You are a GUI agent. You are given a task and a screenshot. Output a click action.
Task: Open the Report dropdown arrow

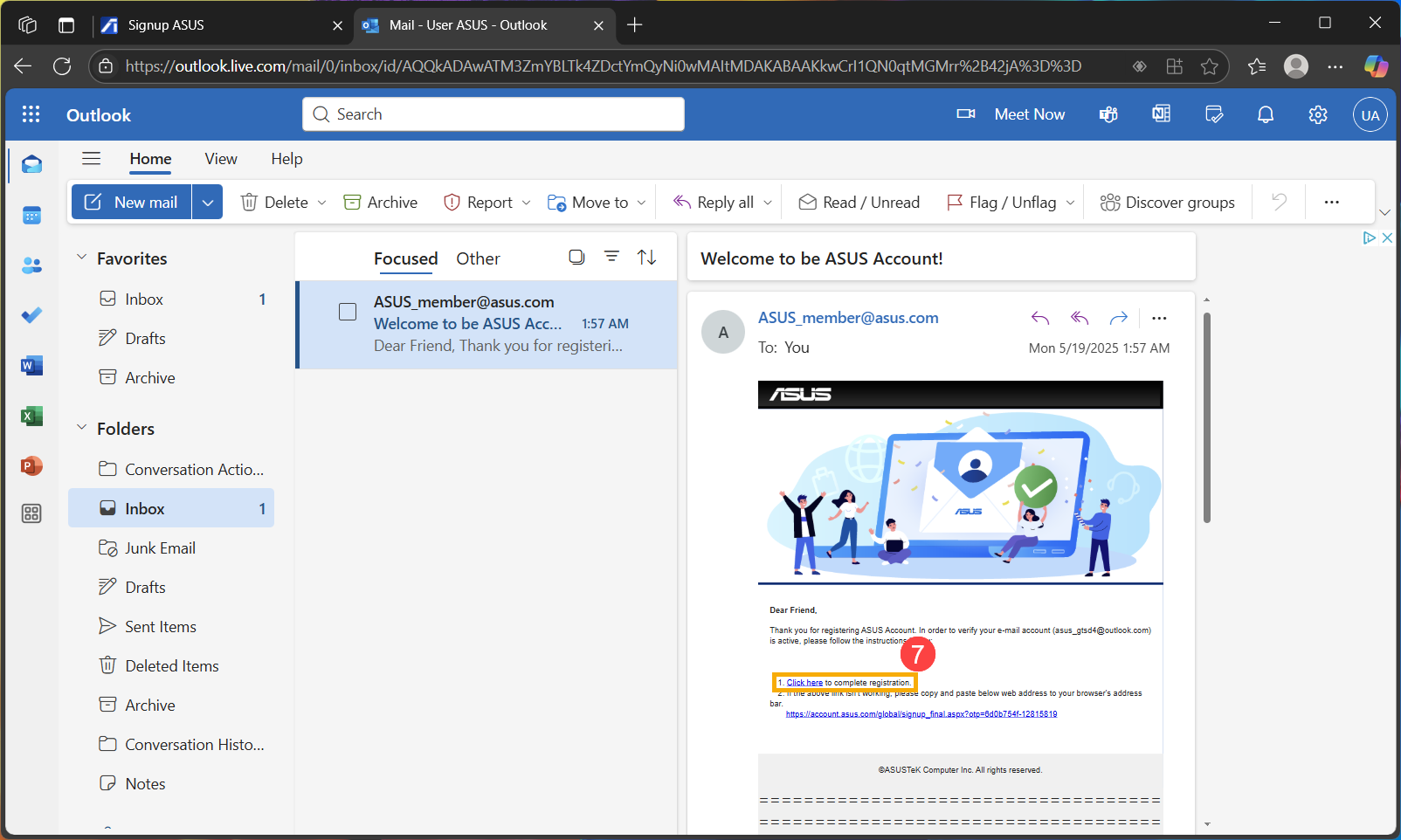tap(526, 203)
